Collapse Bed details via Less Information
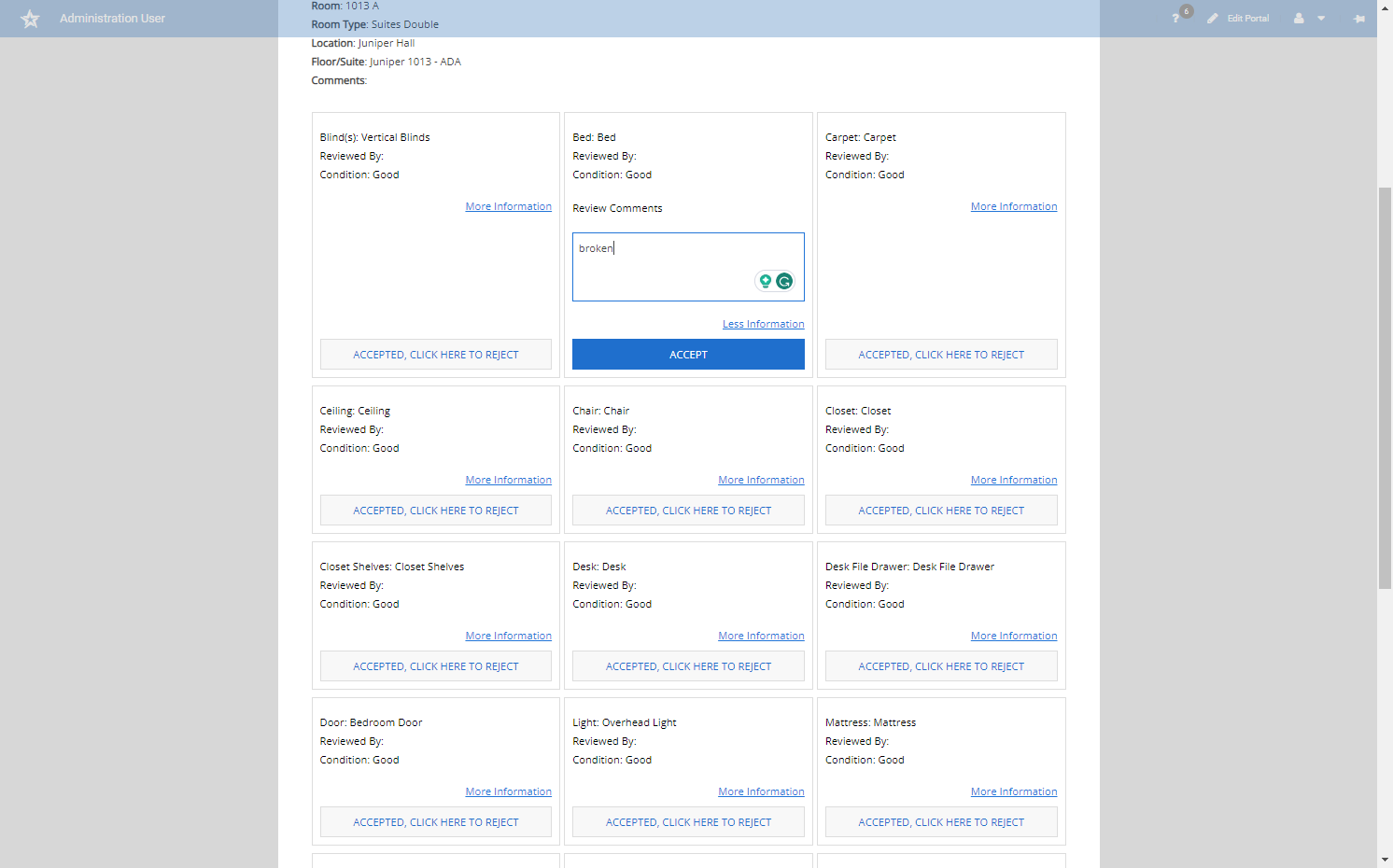1393x868 pixels. (x=763, y=324)
